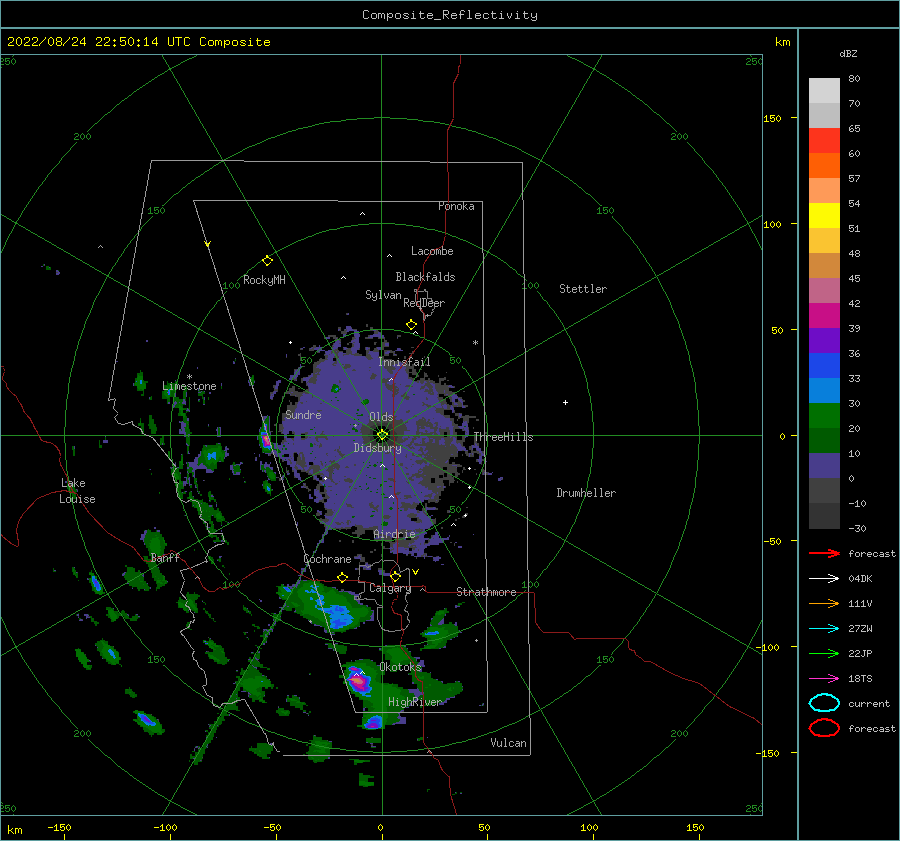The height and width of the screenshot is (841, 900).
Task: Click the magenta storm cell core near Okotoks
Action: pos(358,681)
